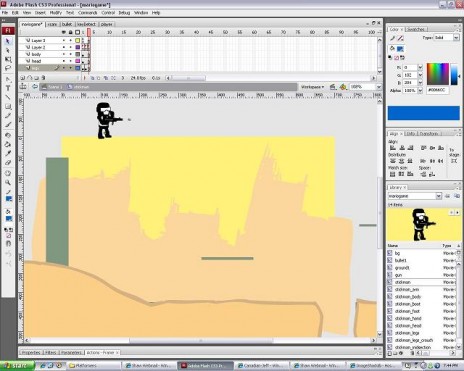Open the Workspace dropdown
Image resolution: width=464 pixels, height=371 pixels.
tap(312, 87)
